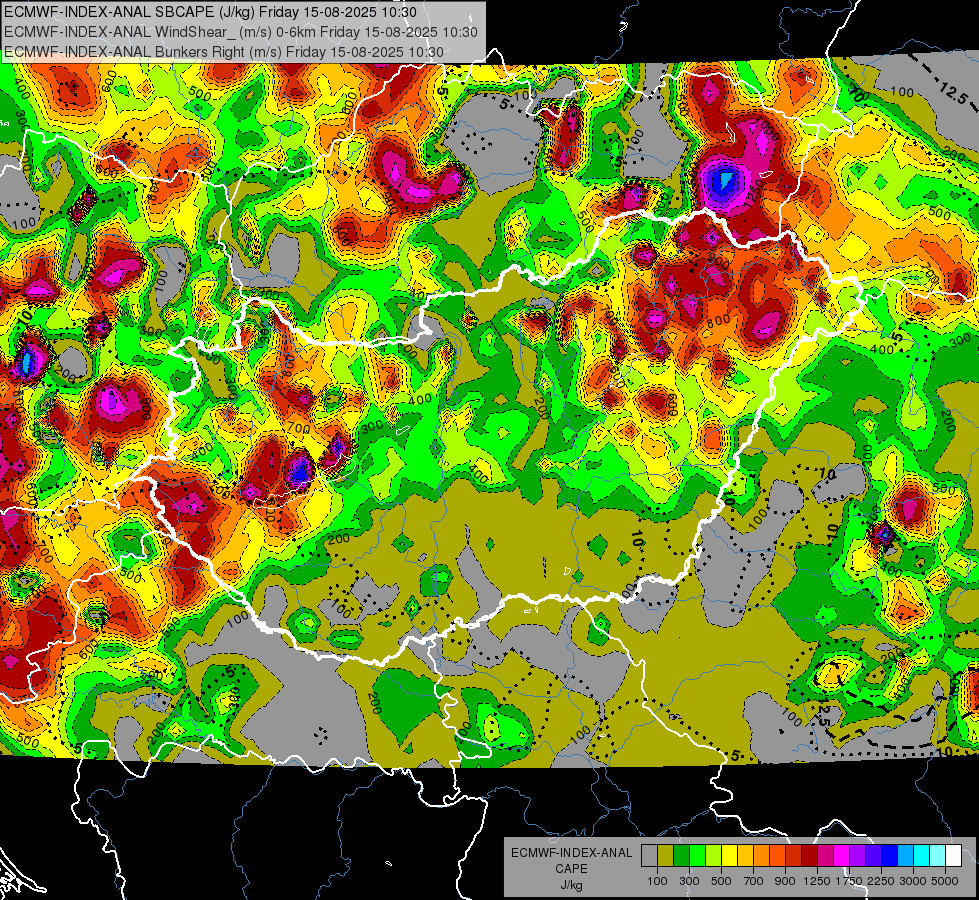Click the WindShear 0-6km title line
Image resolution: width=979 pixels, height=900 pixels.
[x=240, y=32]
